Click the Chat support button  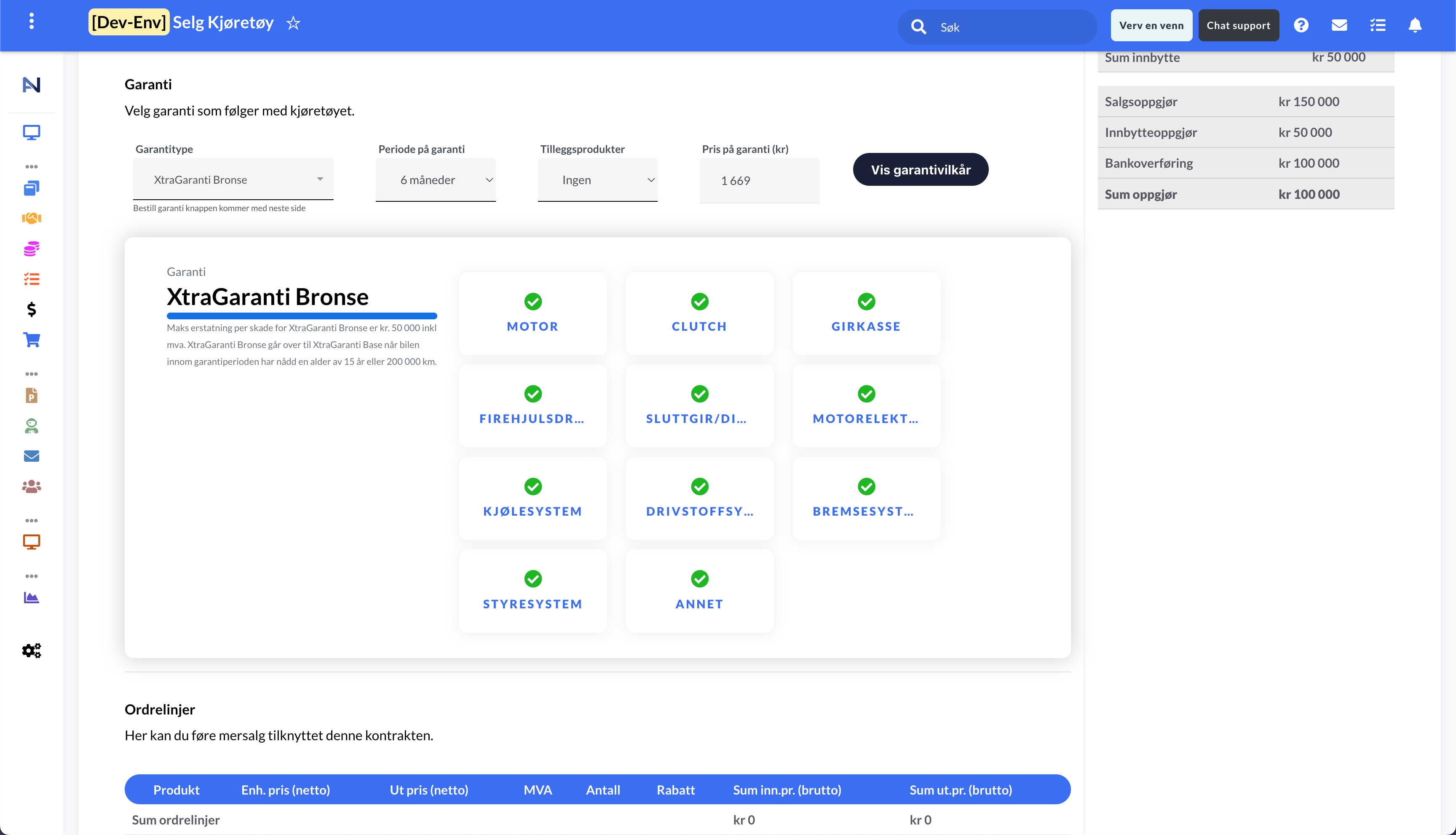click(x=1239, y=25)
